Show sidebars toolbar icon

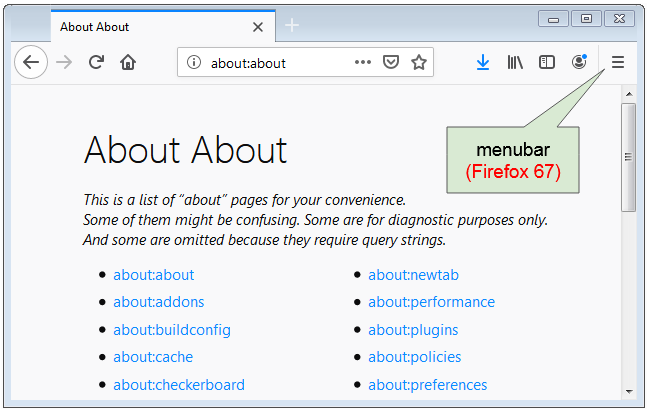[x=547, y=62]
